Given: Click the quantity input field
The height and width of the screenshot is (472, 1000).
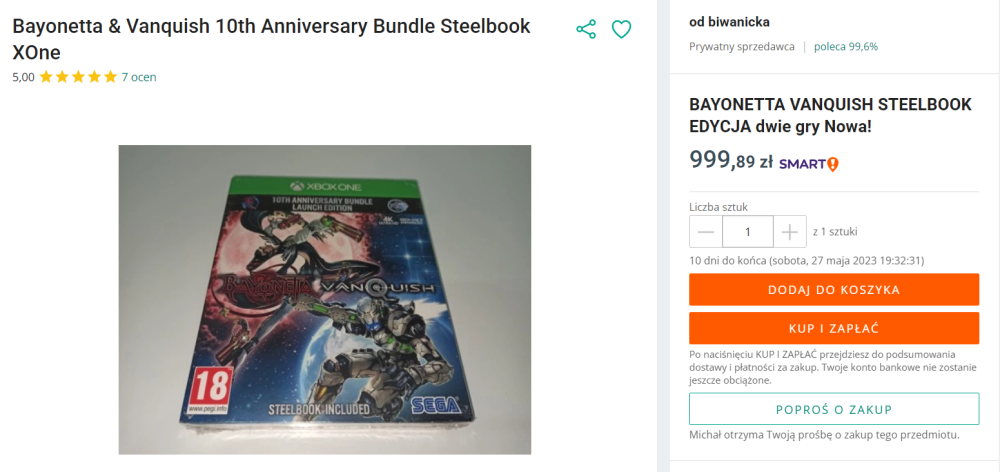Looking at the screenshot, I should (x=748, y=232).
